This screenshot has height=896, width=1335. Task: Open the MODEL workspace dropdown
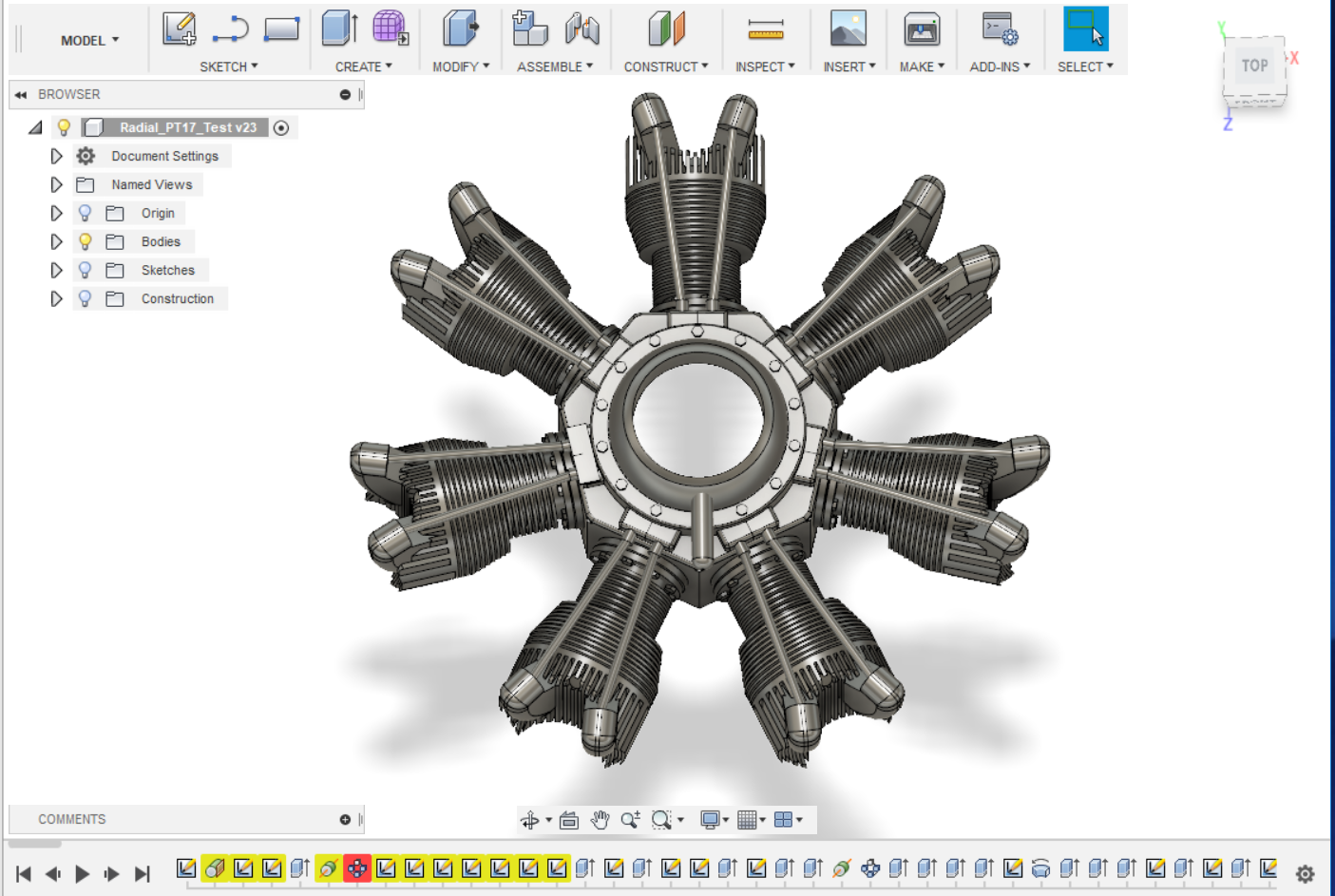click(x=90, y=40)
